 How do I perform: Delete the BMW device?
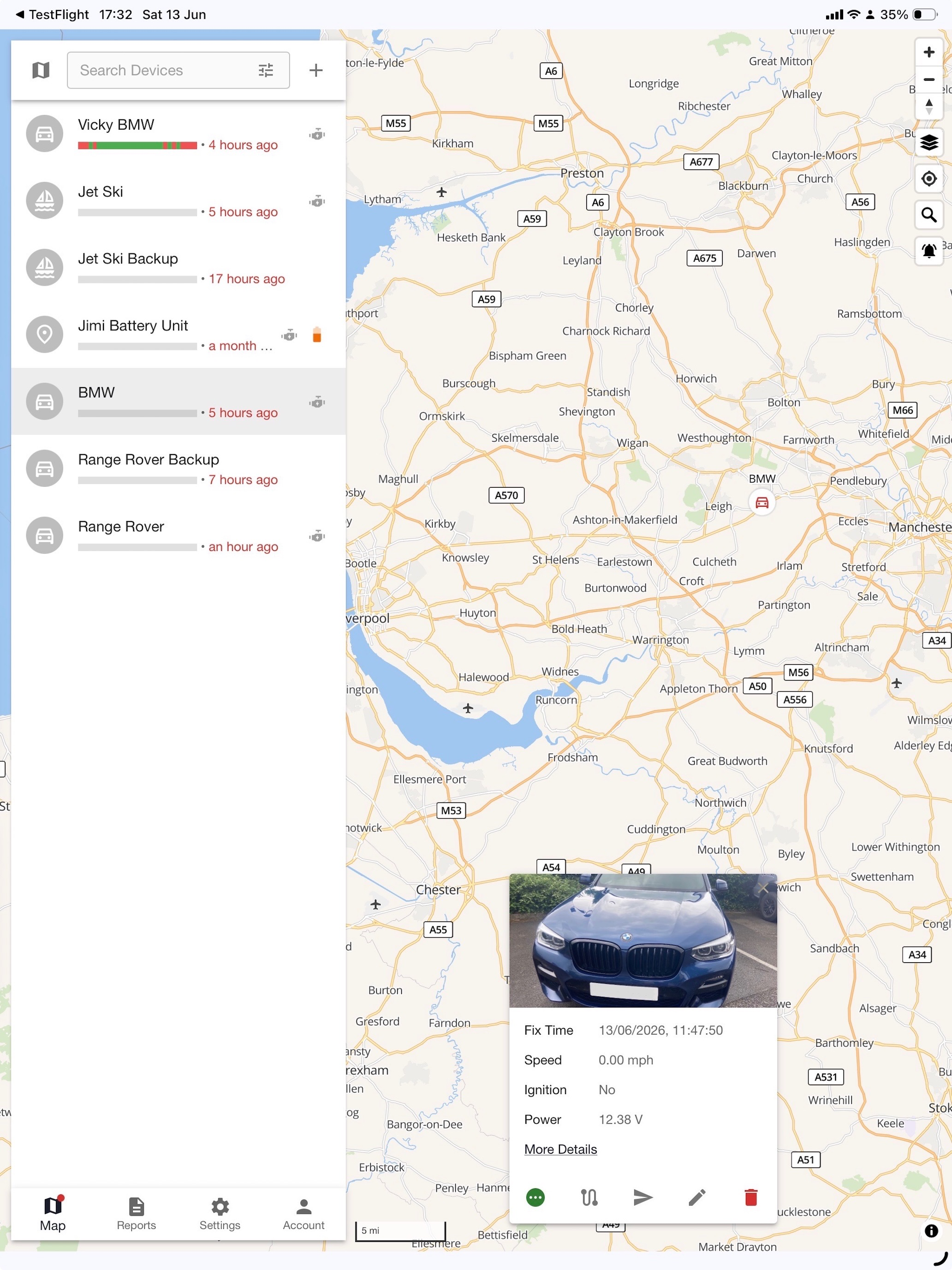[x=750, y=1197]
